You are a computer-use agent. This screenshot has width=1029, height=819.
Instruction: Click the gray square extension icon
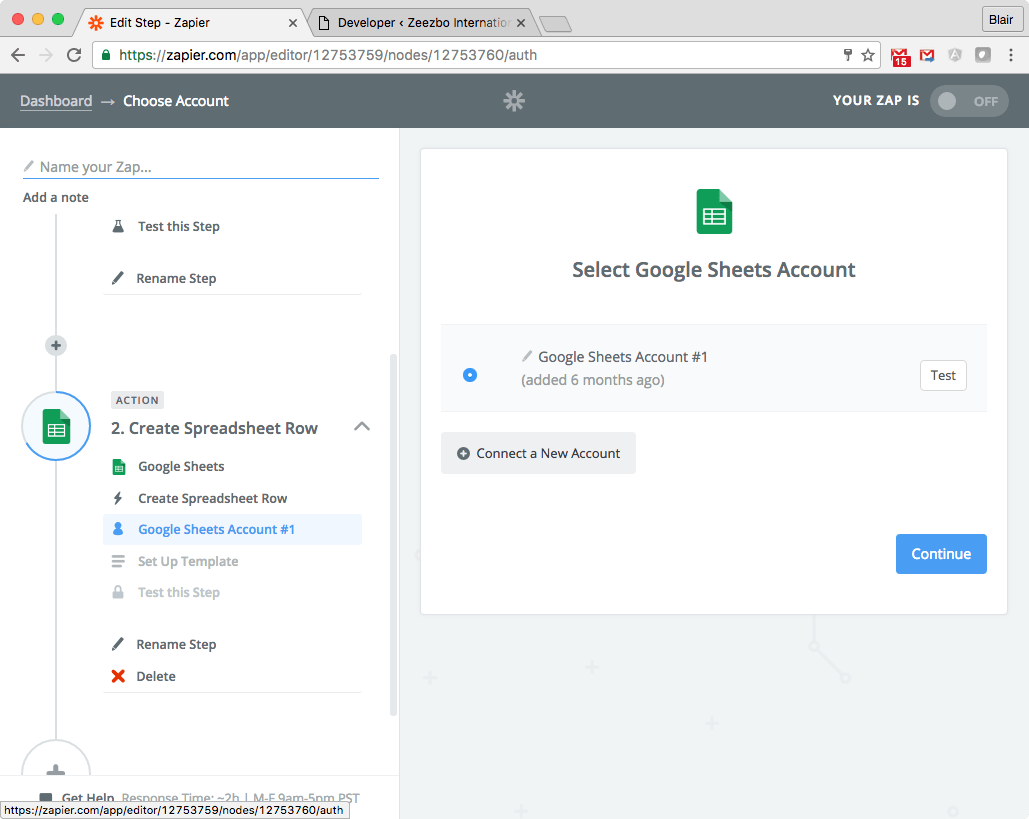click(982, 55)
